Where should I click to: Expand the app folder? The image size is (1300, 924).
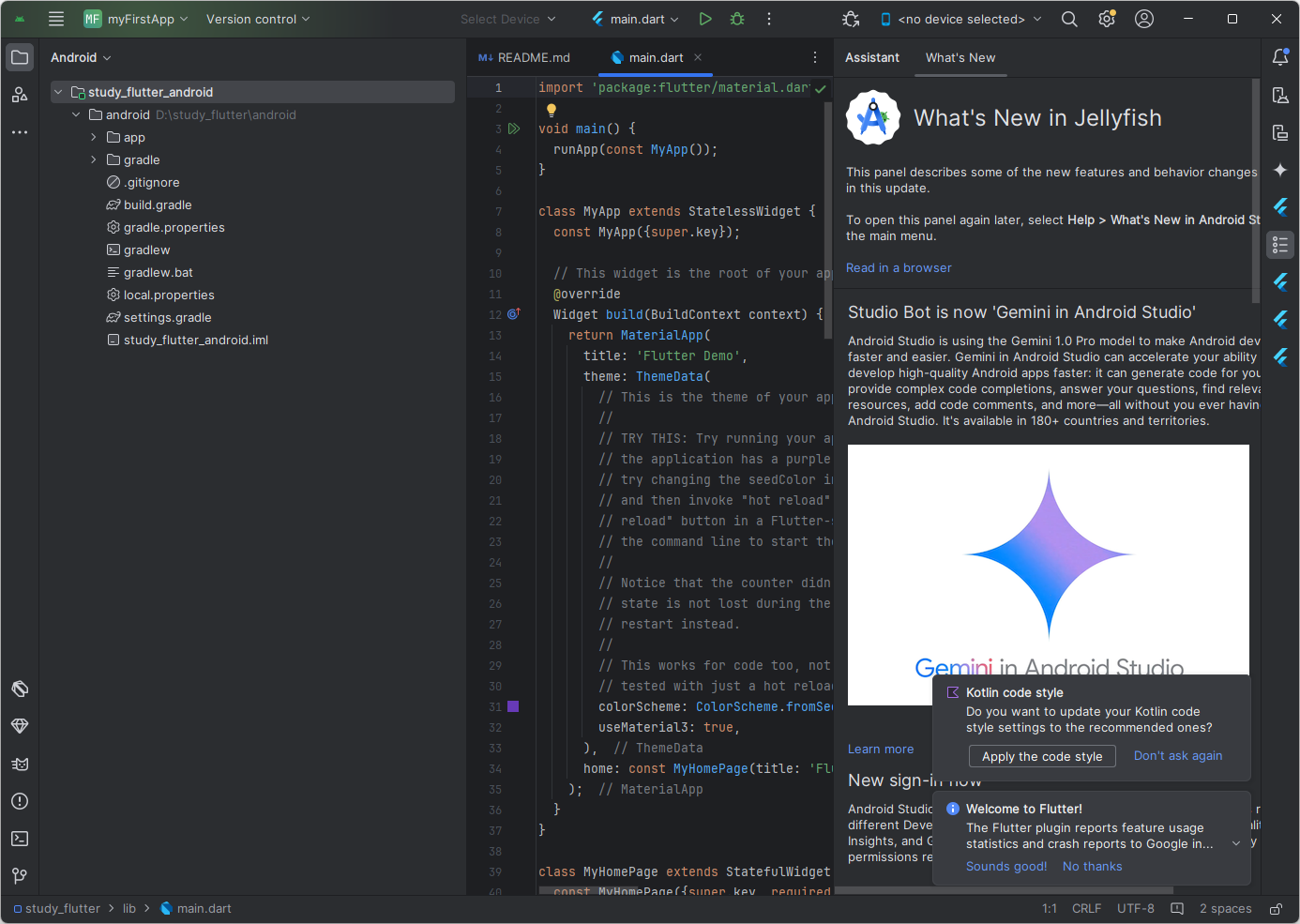pos(94,137)
